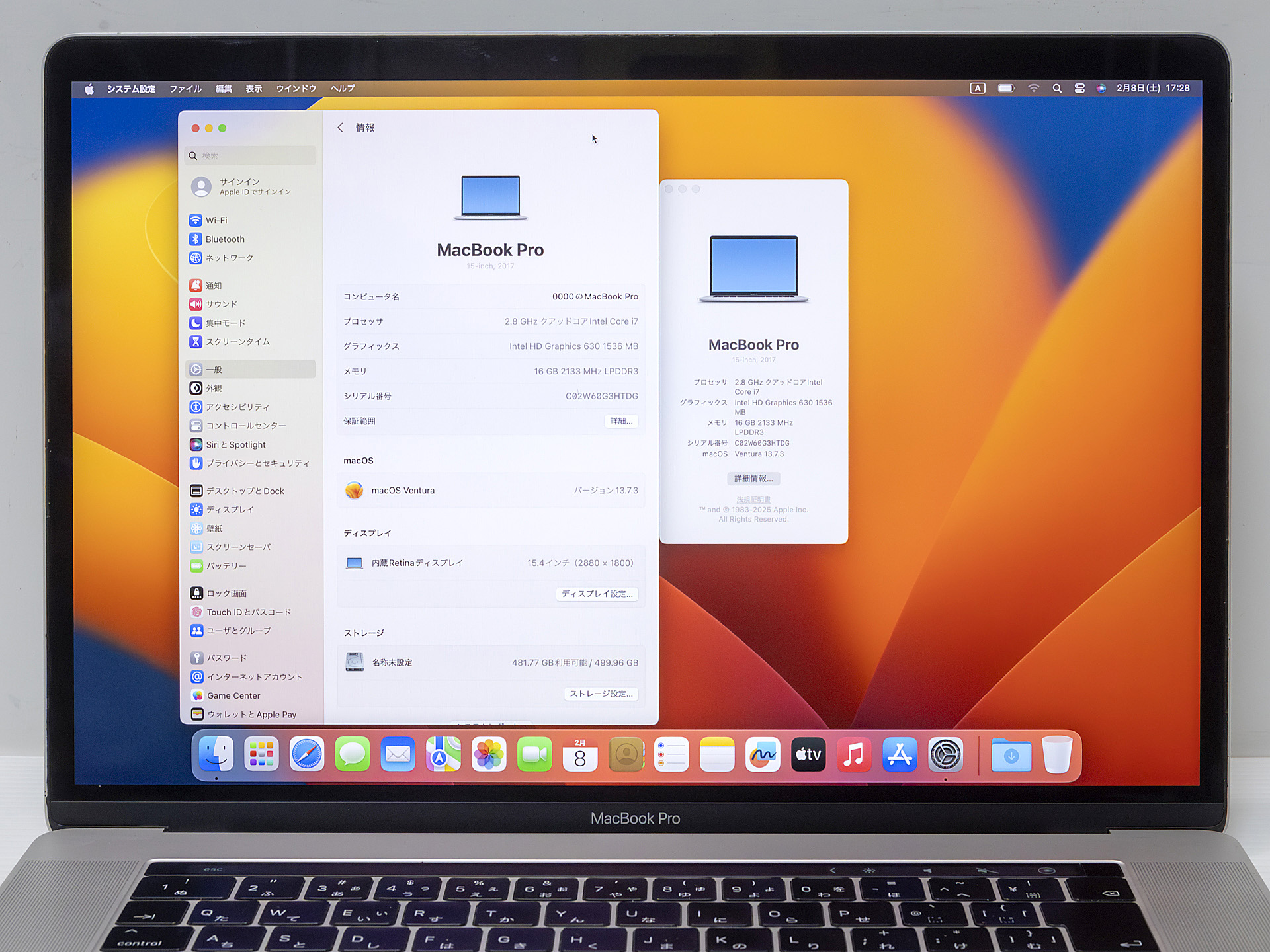Open ウインドウ menu
Image resolution: width=1270 pixels, height=952 pixels.
(x=296, y=89)
